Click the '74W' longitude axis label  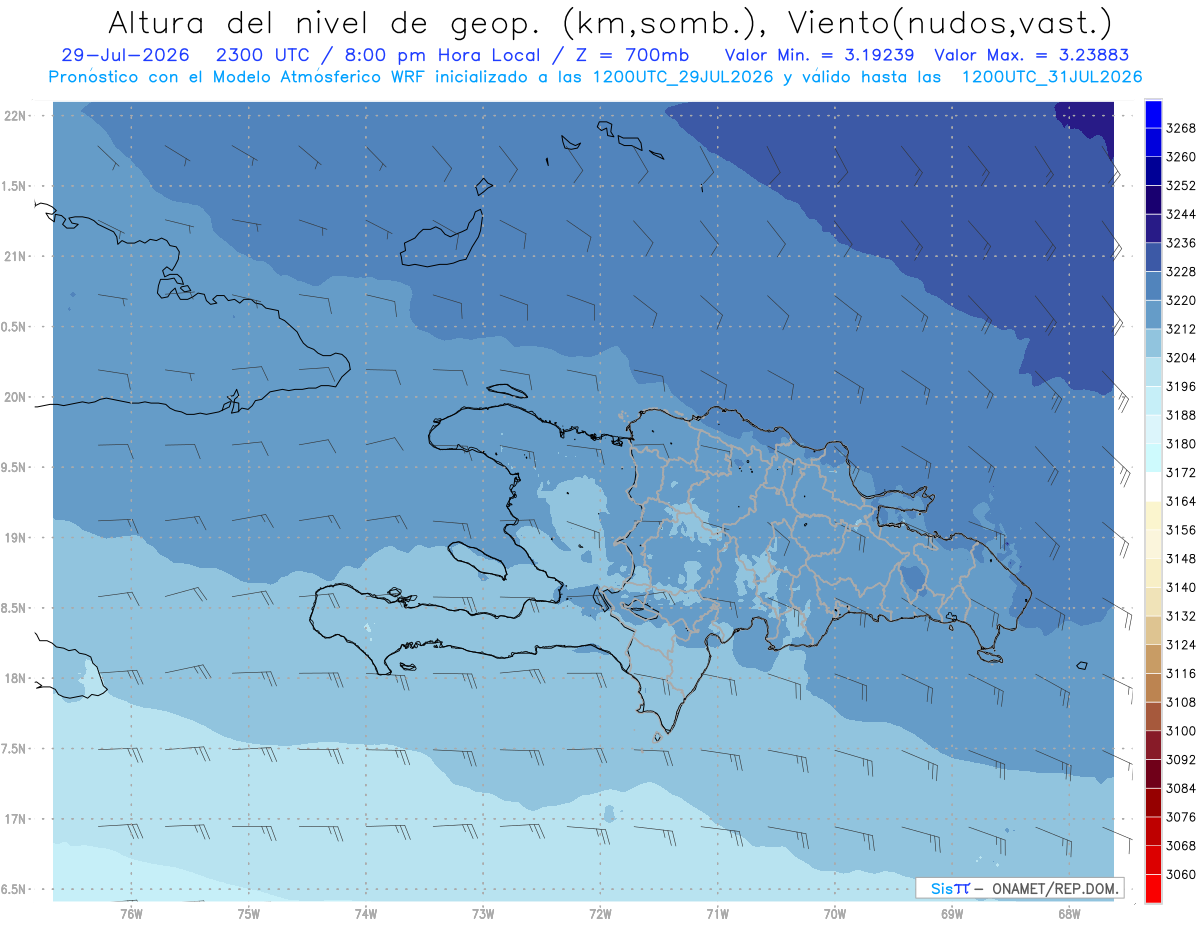tap(366, 913)
